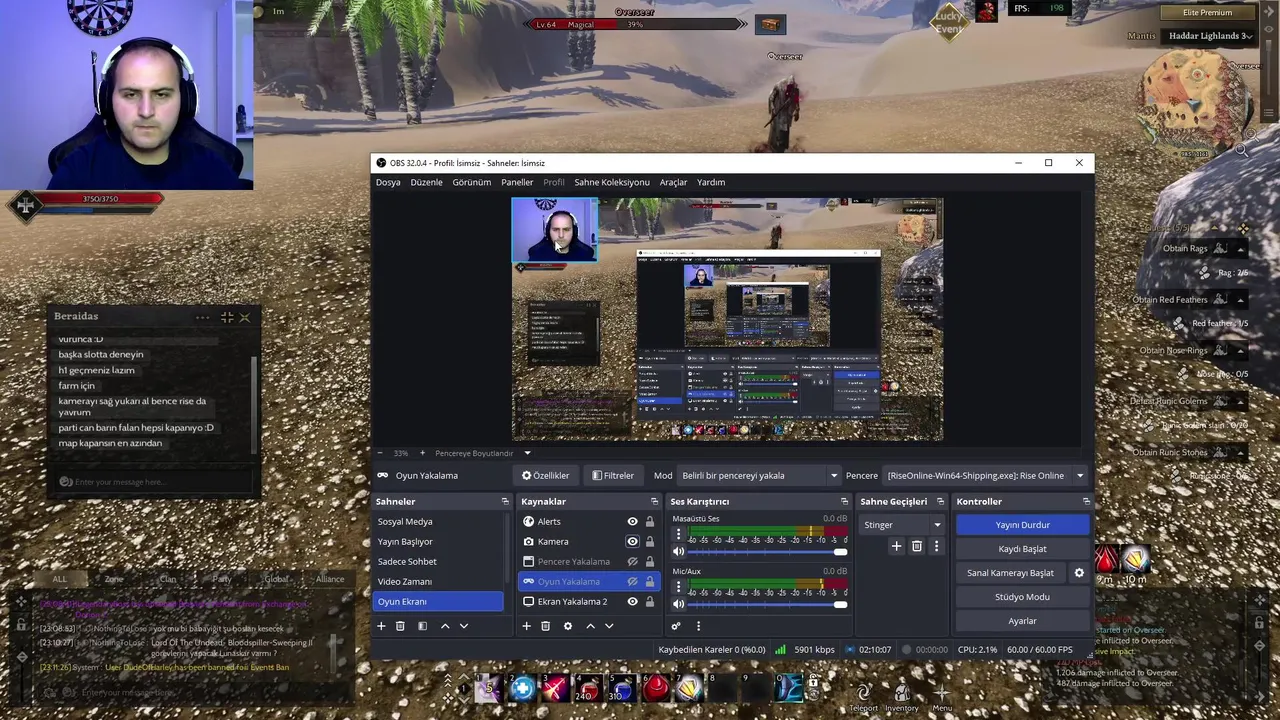Viewport: 1280px width, 720px height.
Task: Toggle Kamera source visibility eye
Action: click(632, 541)
